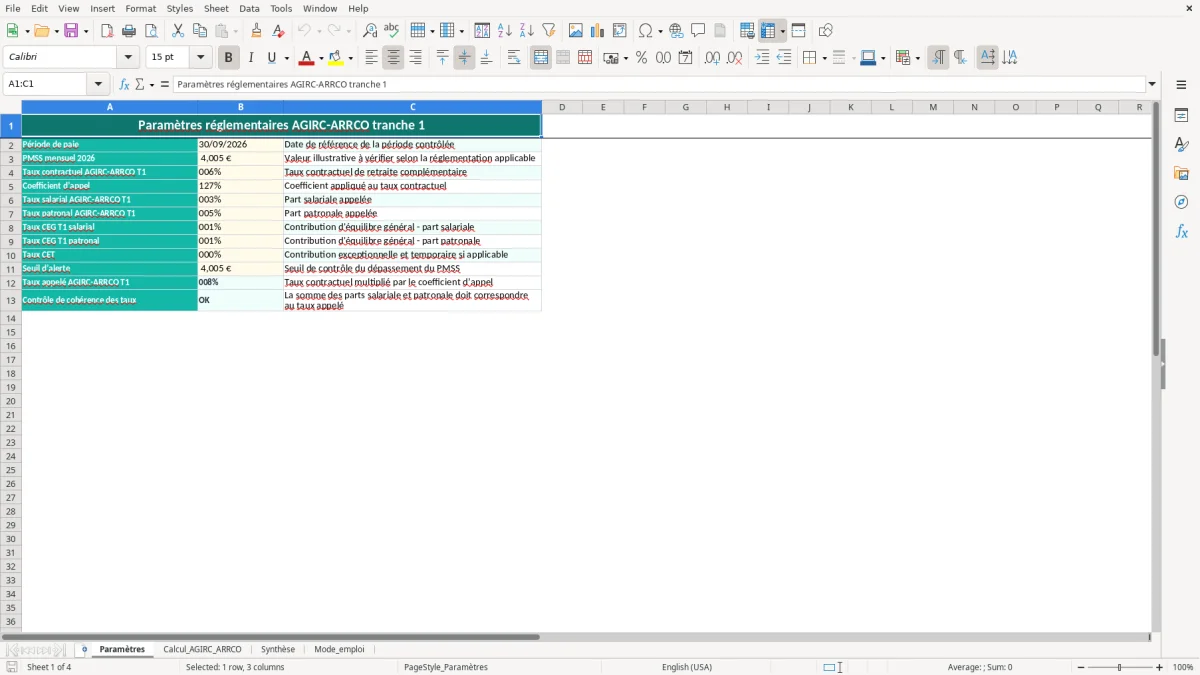Open the Sheet menu
Viewport: 1200px width, 675px height.
coord(216,8)
